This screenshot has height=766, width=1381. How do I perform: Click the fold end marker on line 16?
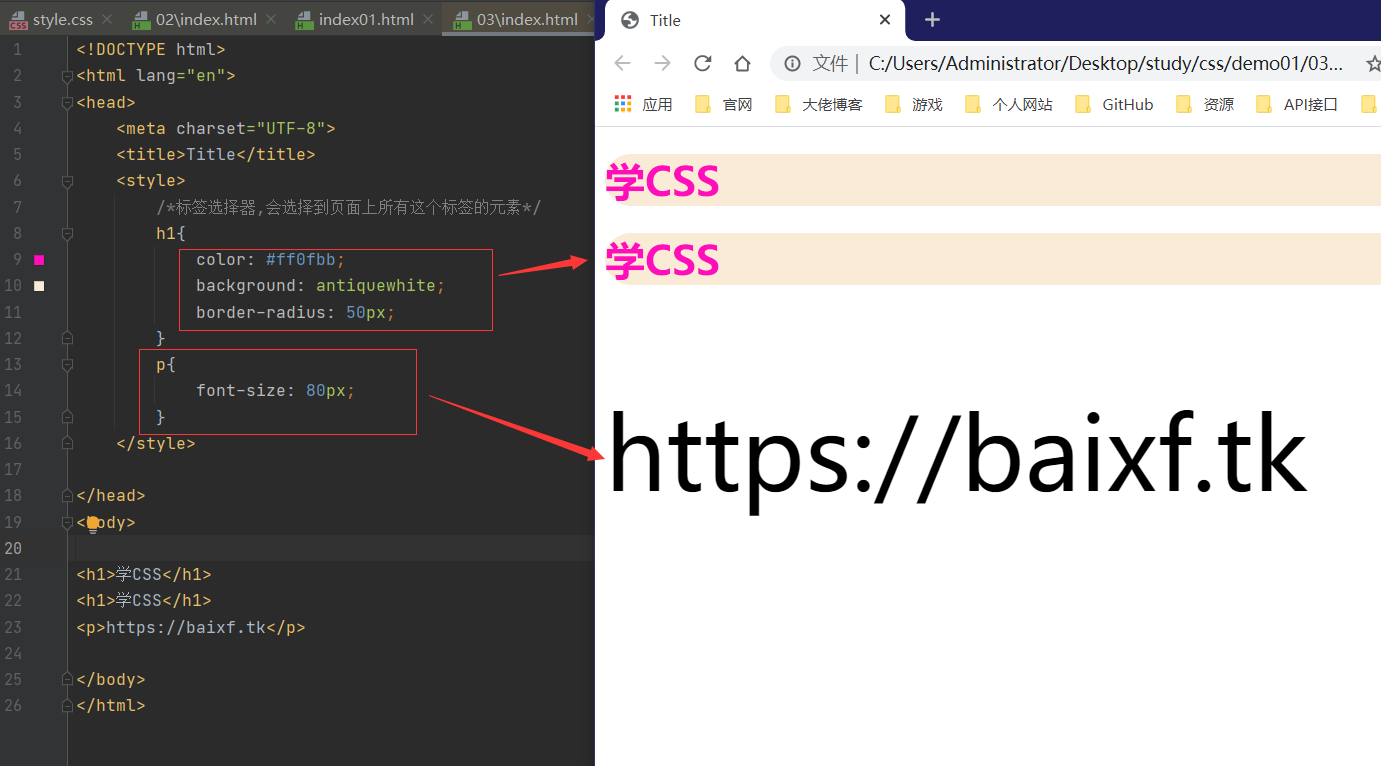point(67,443)
